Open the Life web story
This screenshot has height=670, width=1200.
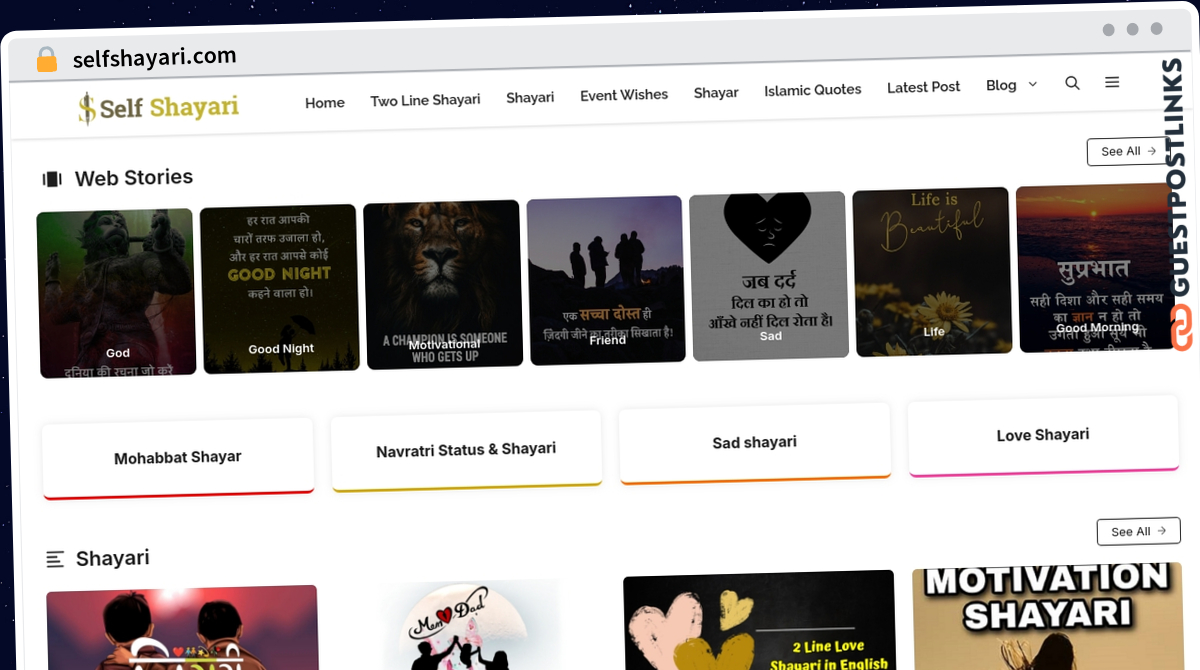click(x=933, y=271)
